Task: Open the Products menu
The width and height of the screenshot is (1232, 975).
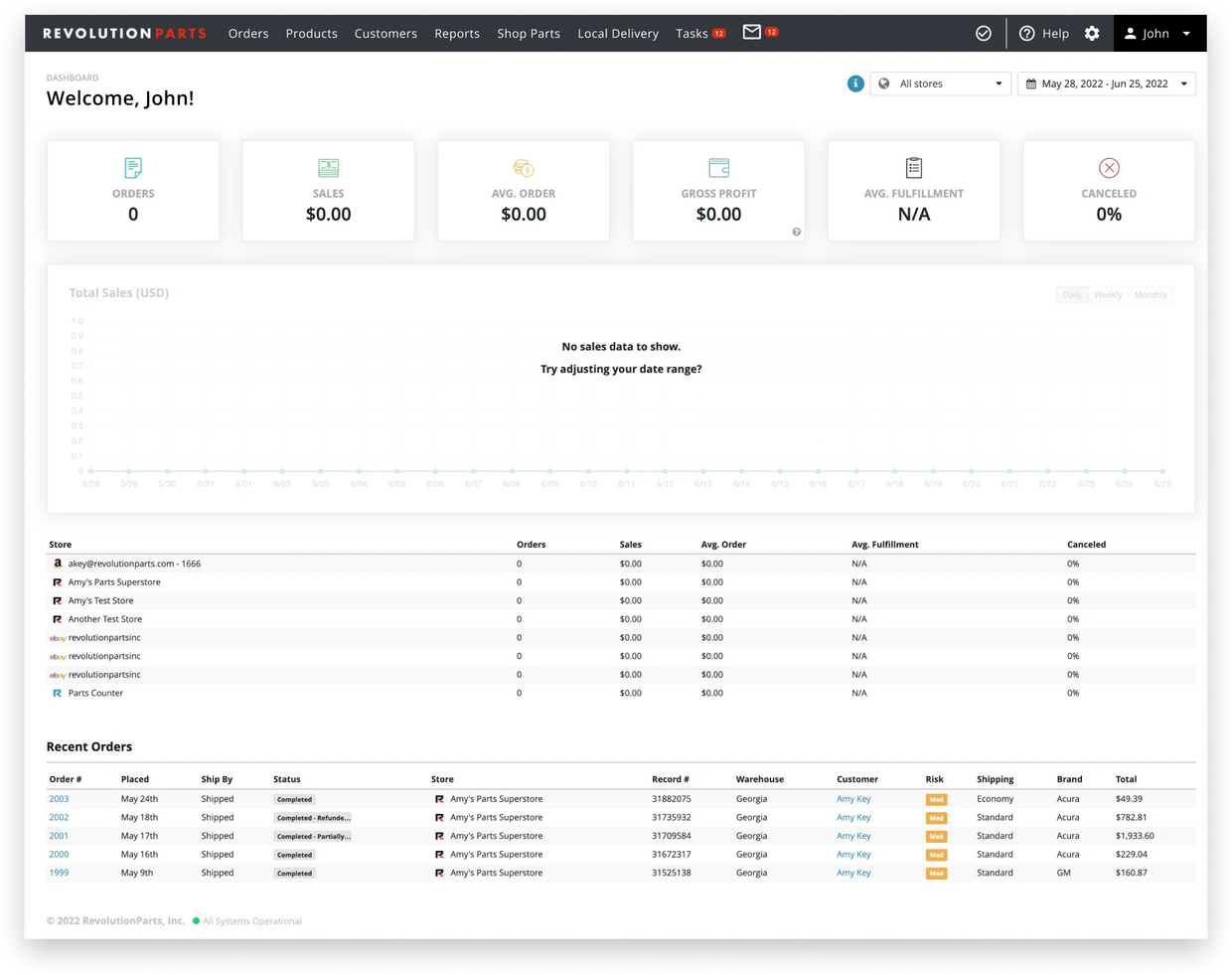Action: pyautogui.click(x=311, y=34)
